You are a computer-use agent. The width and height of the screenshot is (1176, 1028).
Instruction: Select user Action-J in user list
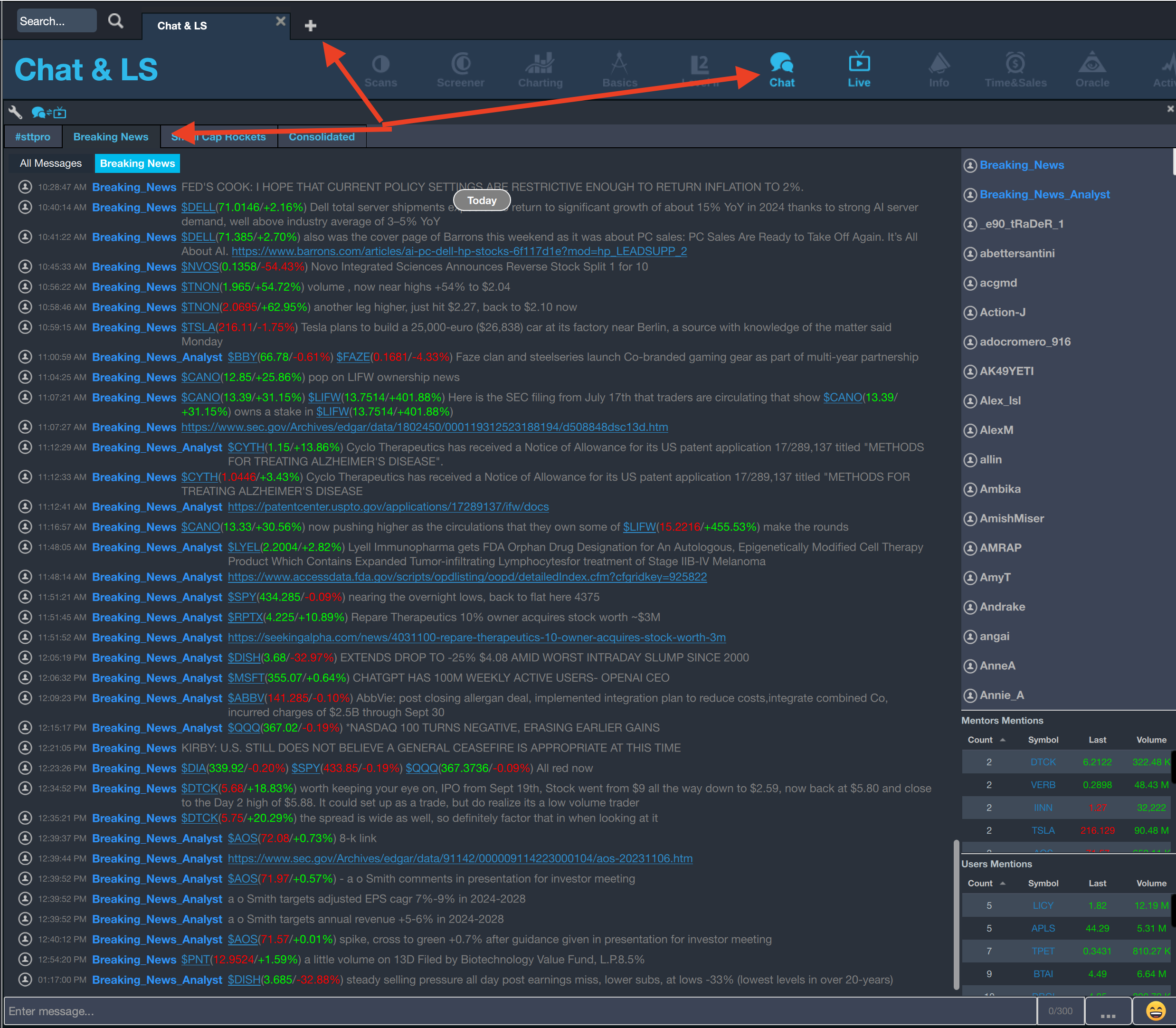tap(1002, 313)
